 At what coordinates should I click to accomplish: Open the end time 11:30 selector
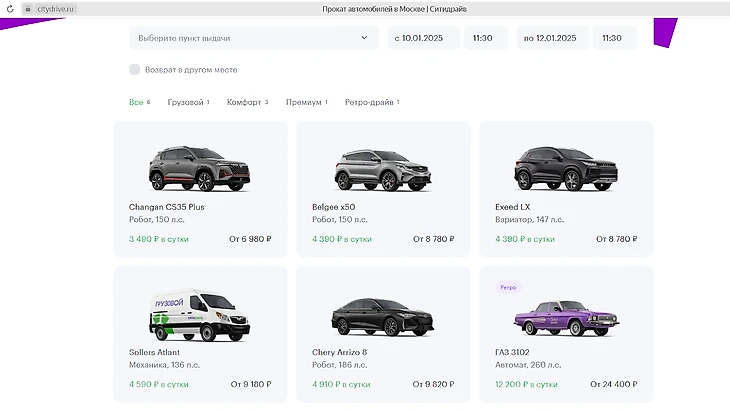pos(614,38)
